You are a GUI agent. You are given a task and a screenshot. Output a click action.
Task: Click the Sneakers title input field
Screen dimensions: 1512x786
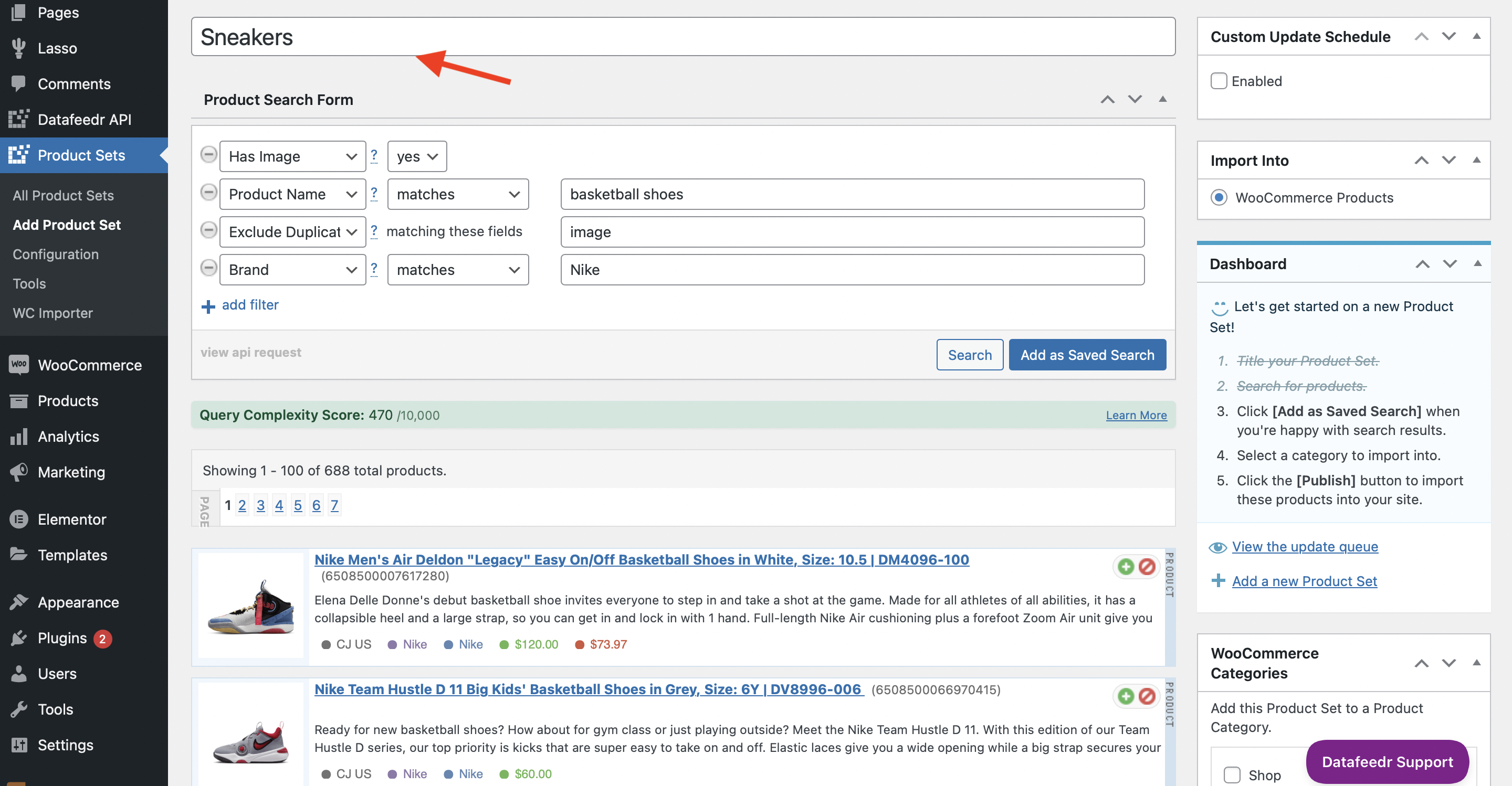pyautogui.click(x=682, y=36)
